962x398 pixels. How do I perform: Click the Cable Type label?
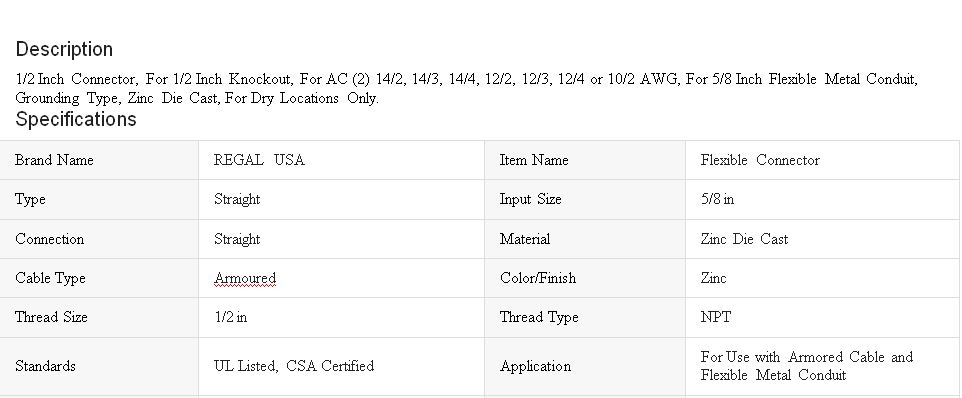(50, 278)
